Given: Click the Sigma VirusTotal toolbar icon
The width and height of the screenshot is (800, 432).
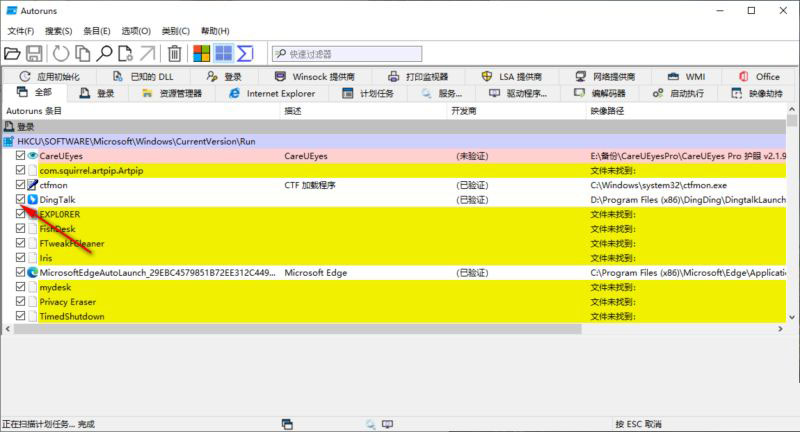Looking at the screenshot, I should pos(245,54).
